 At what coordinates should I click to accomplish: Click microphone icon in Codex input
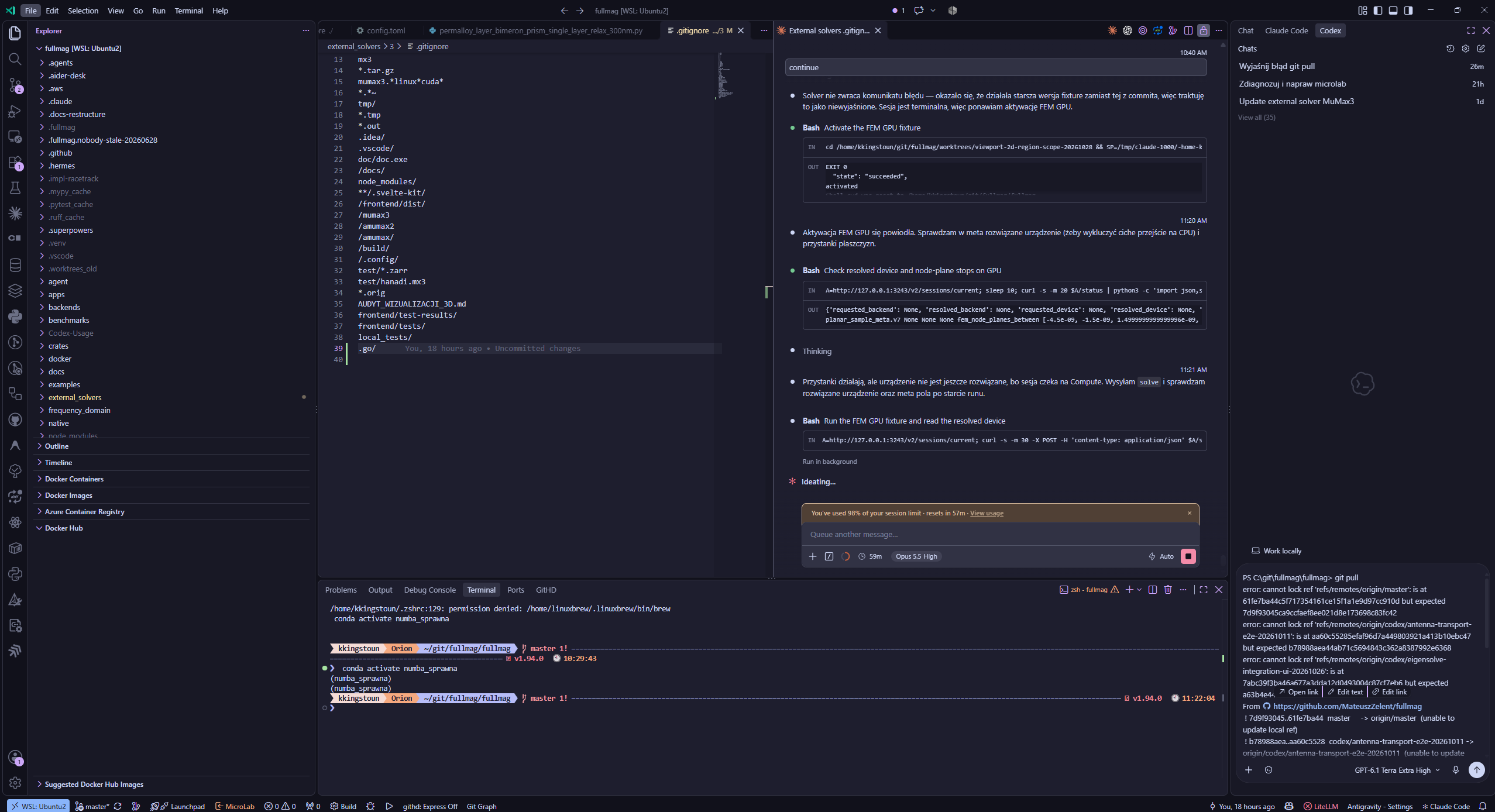click(x=1456, y=770)
